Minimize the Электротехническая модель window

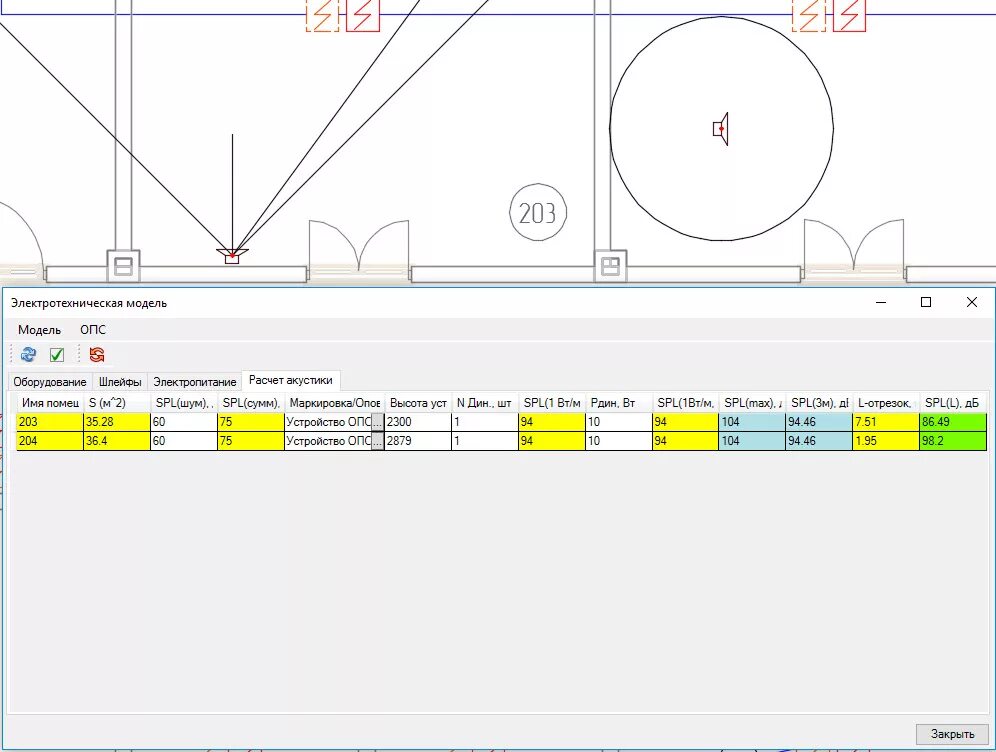coord(880,302)
